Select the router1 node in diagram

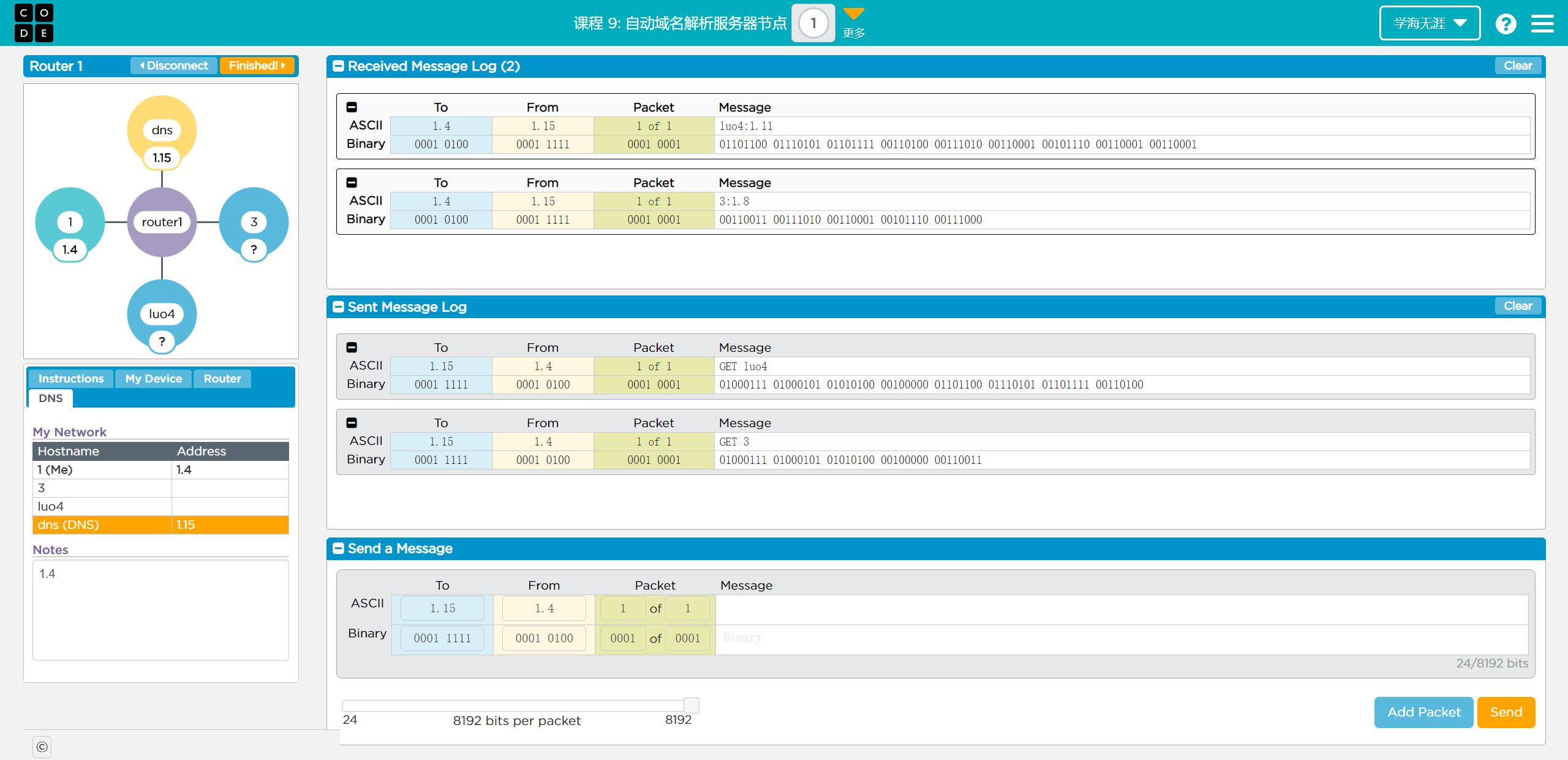(162, 222)
